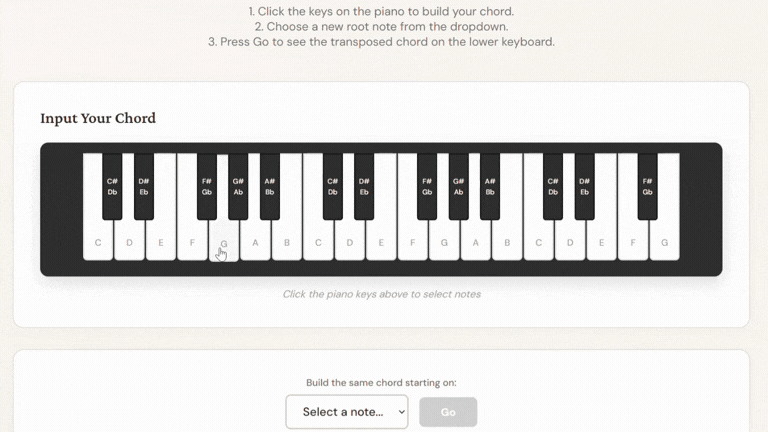
Task: Select the leftmost white C key
Action: (98, 243)
